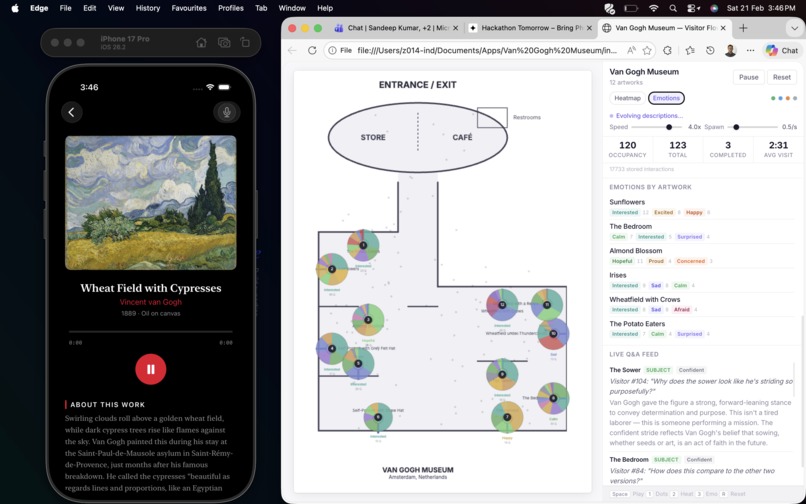Click the Pause simulation button
Screen dimensions: 806x504
pos(748,77)
